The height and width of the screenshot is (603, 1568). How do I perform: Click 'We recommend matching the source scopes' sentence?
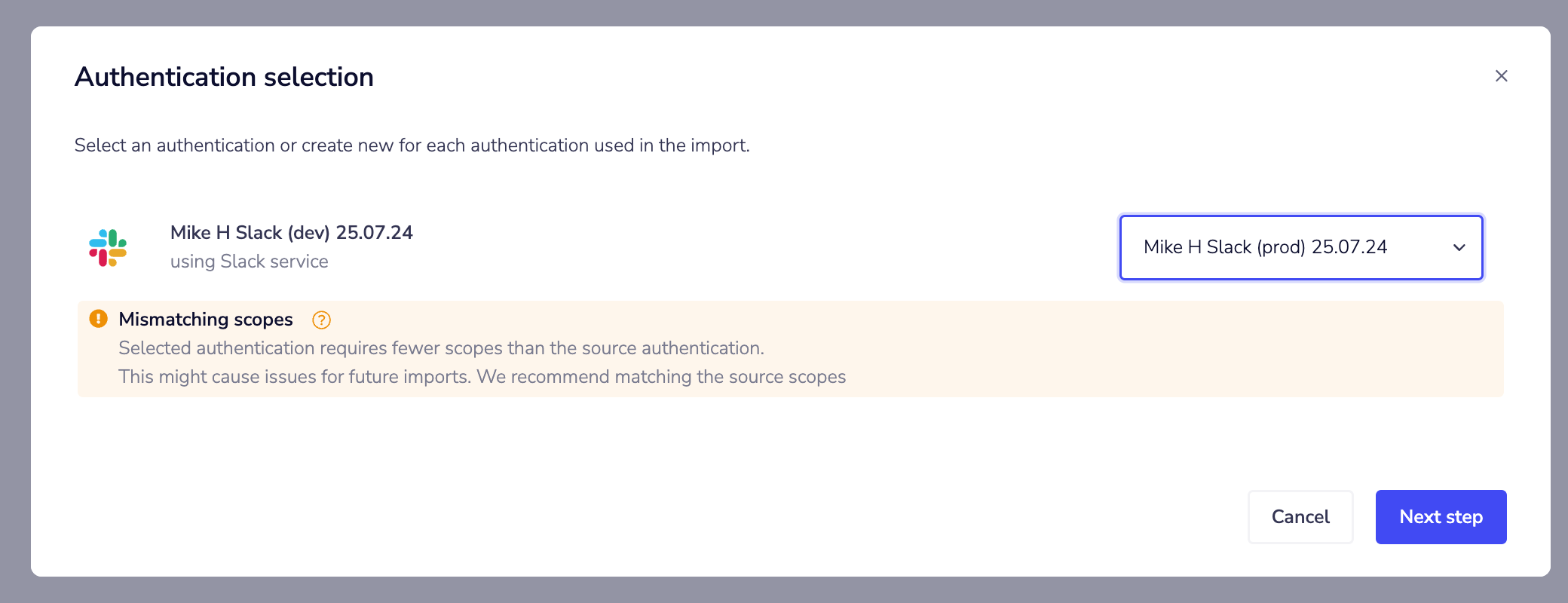coord(661,377)
